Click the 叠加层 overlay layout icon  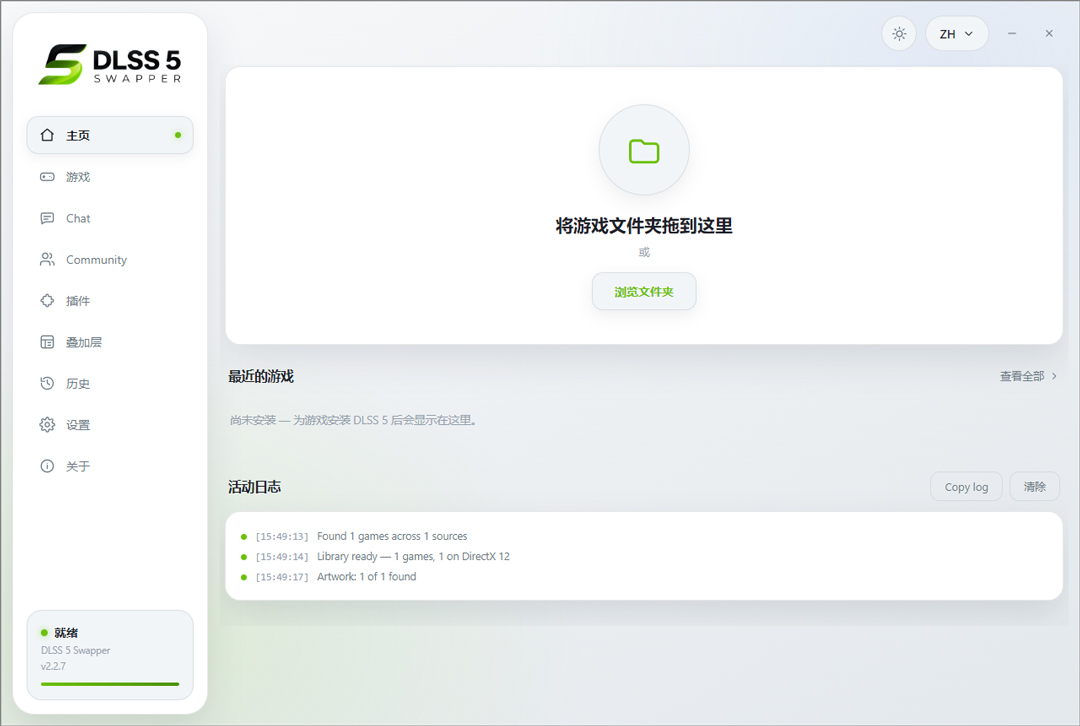[x=47, y=342]
